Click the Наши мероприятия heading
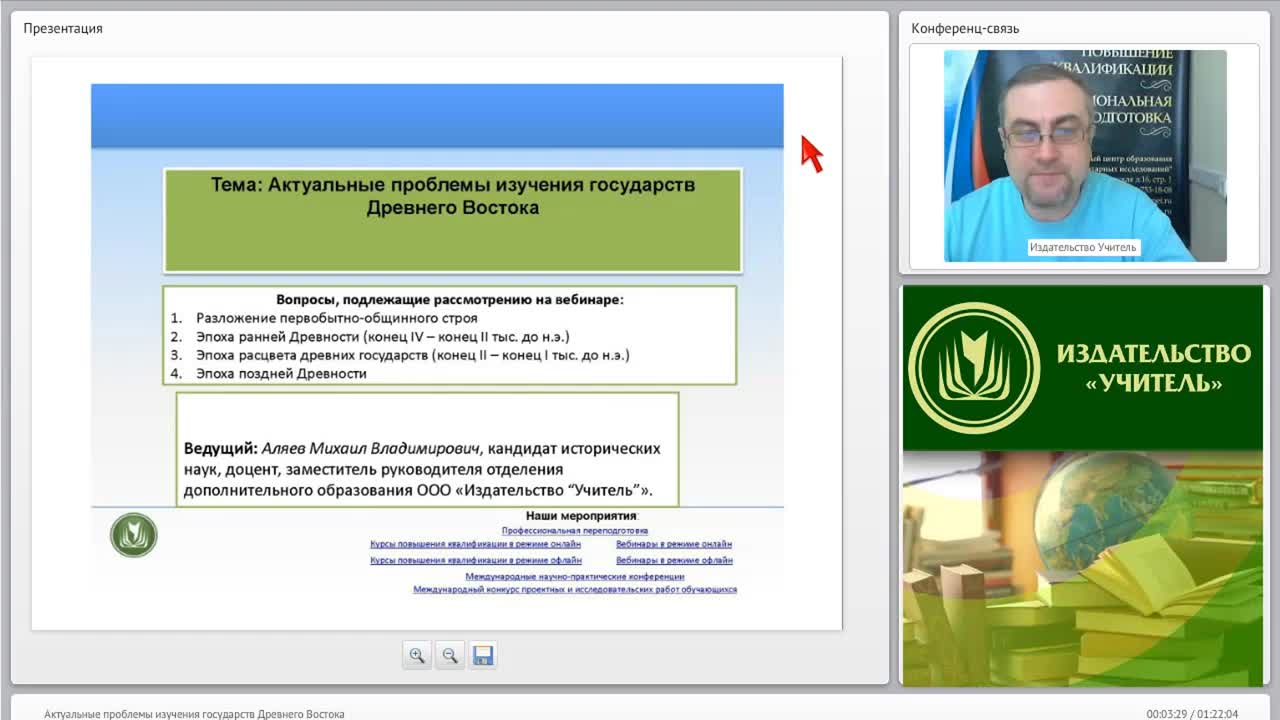Viewport: 1280px width, 720px height. [582, 516]
